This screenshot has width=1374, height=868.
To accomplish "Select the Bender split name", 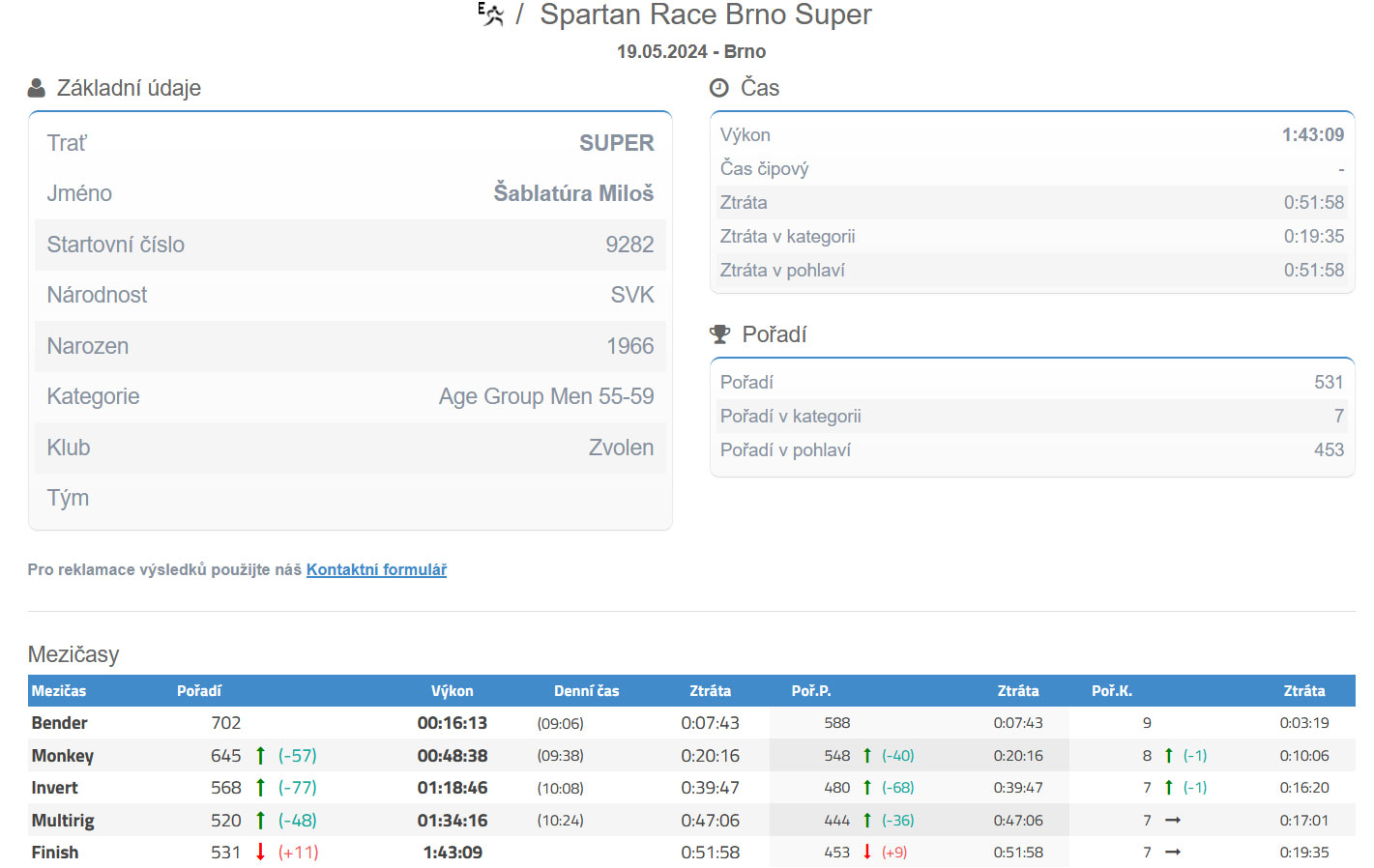I will (x=59, y=723).
